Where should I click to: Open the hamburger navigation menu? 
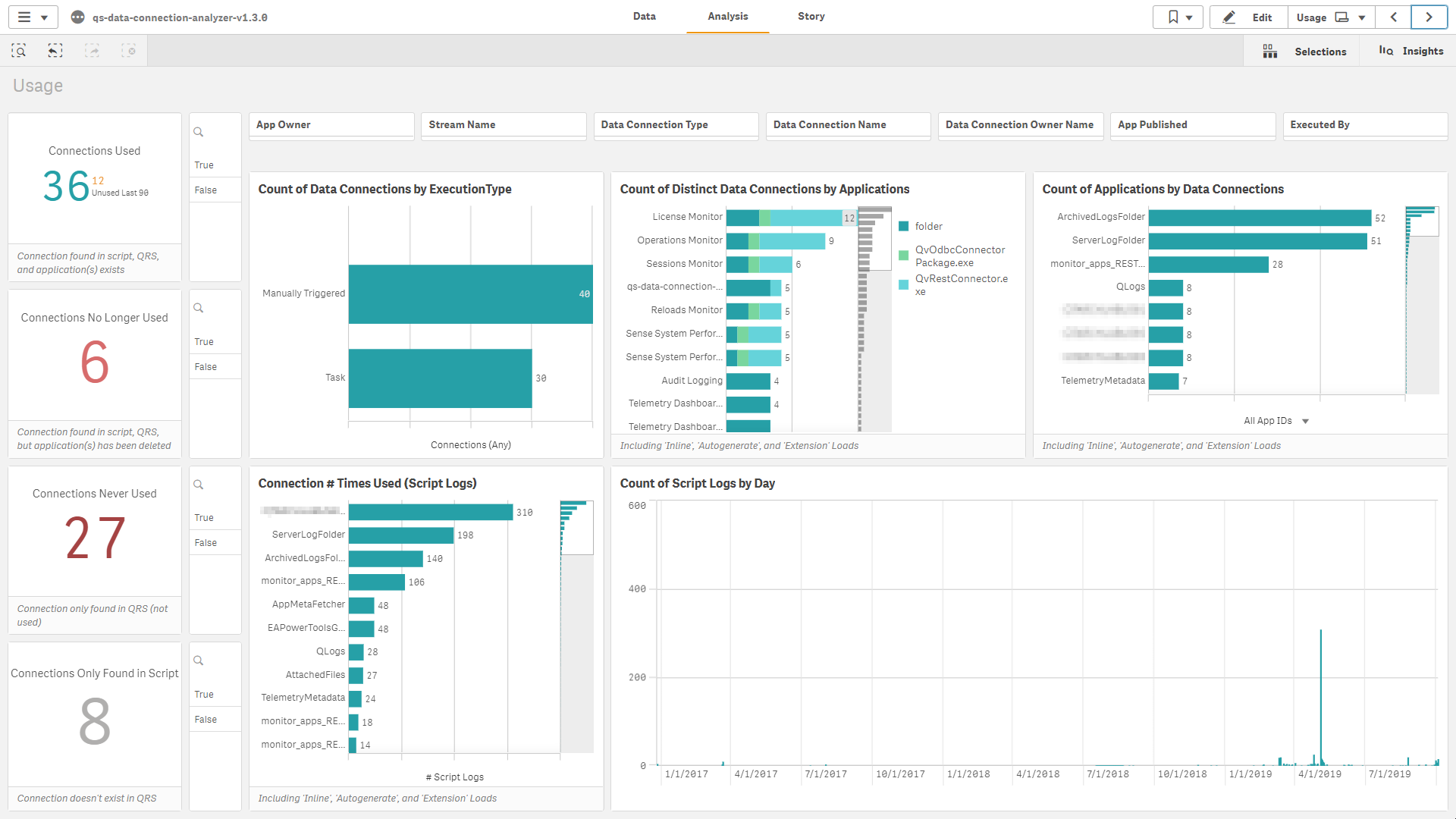[x=23, y=17]
